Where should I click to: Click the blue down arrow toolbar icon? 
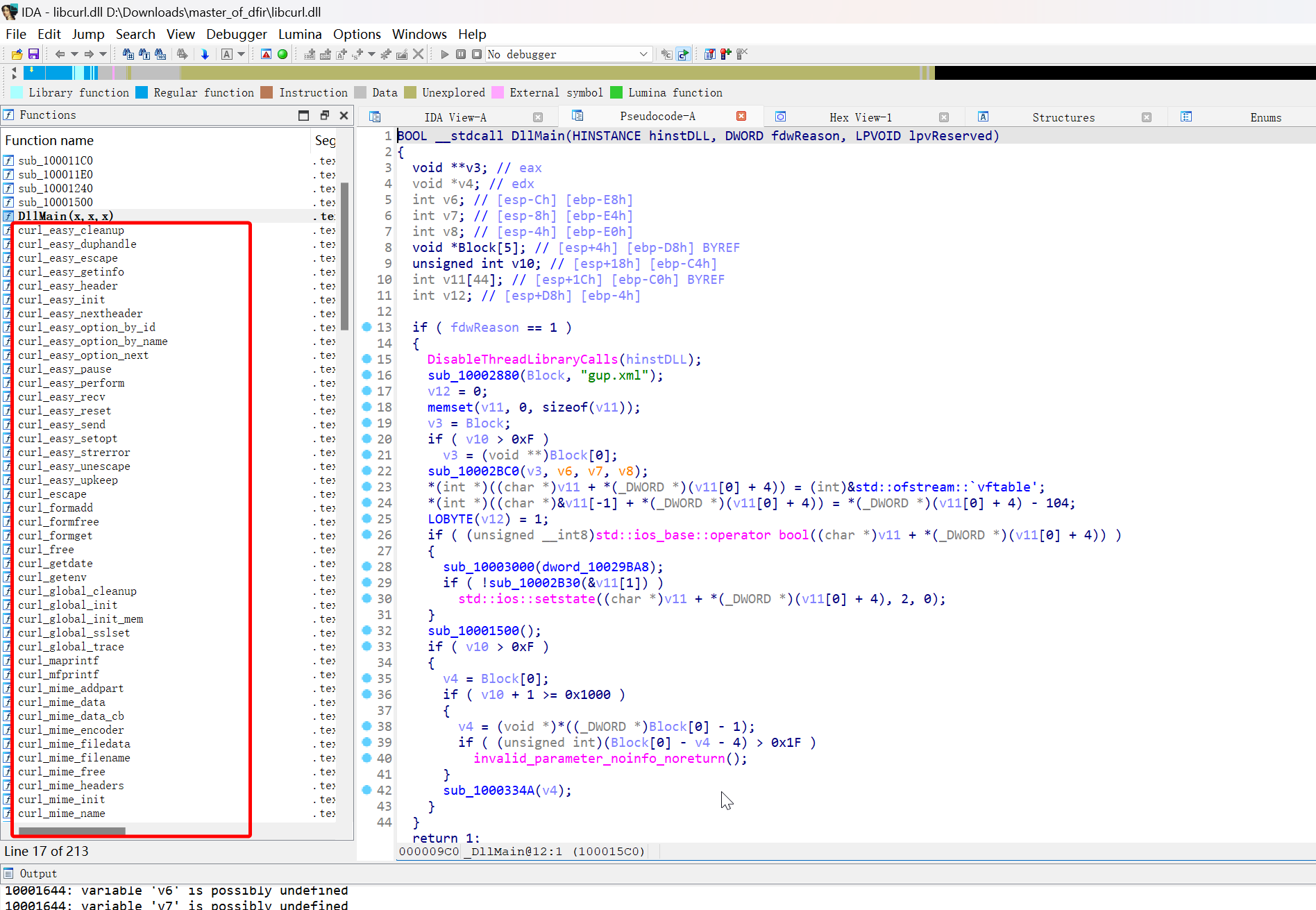tap(205, 54)
